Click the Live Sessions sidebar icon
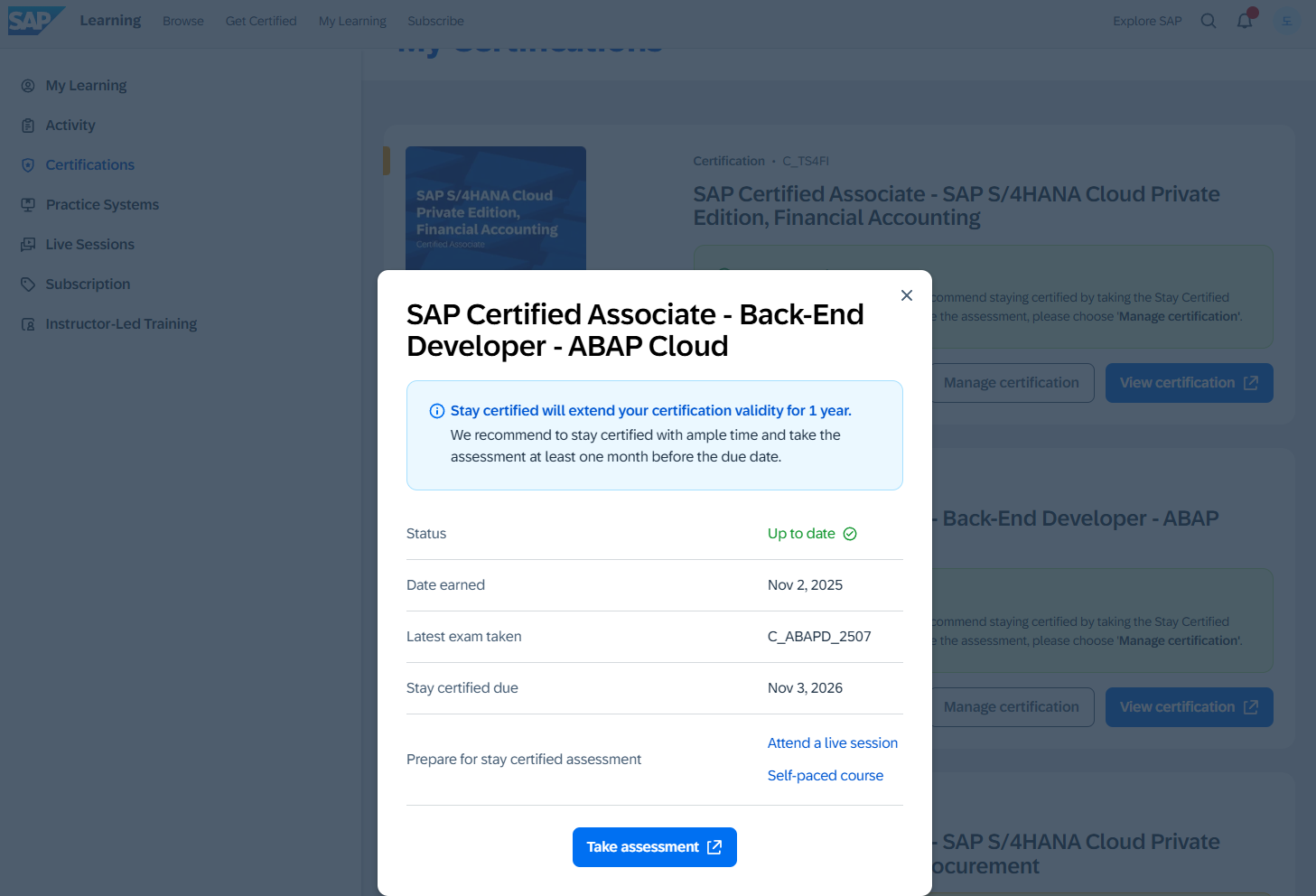The width and height of the screenshot is (1316, 896). click(x=28, y=245)
